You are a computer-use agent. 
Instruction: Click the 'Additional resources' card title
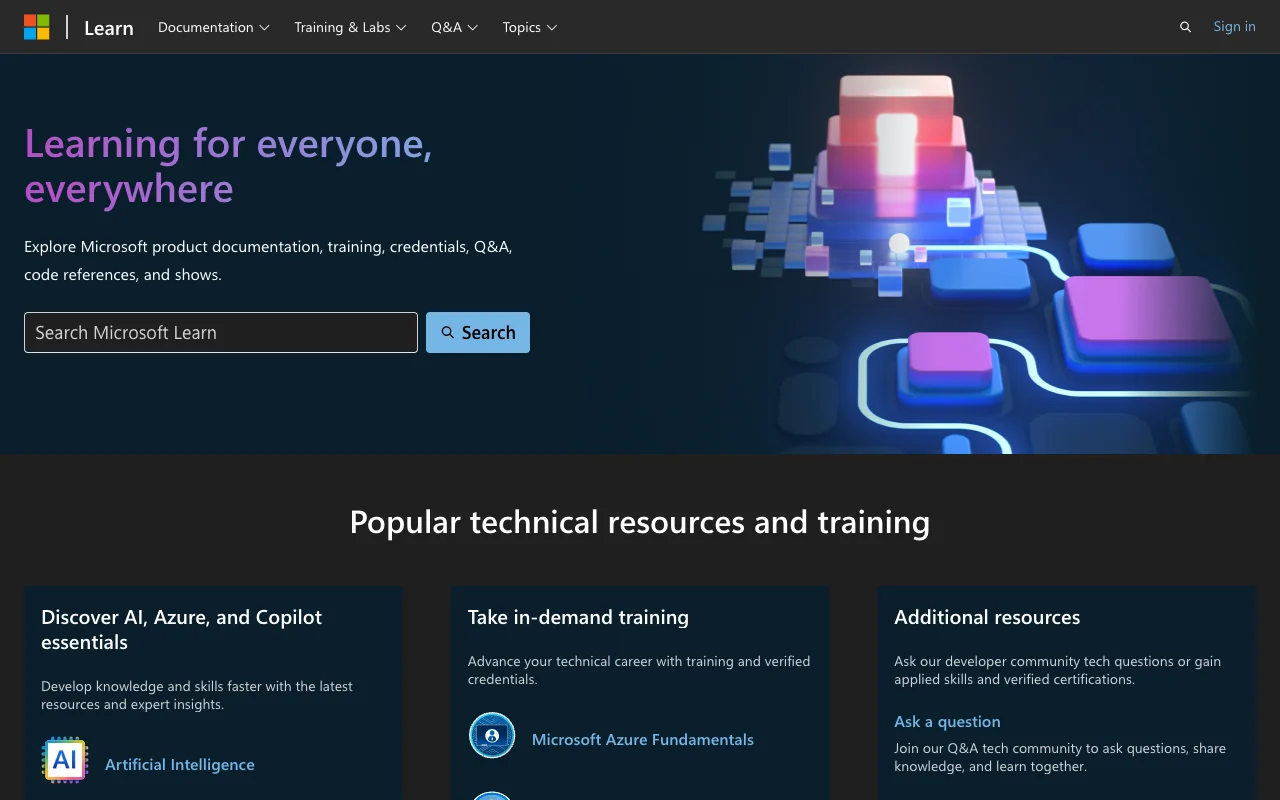[987, 617]
